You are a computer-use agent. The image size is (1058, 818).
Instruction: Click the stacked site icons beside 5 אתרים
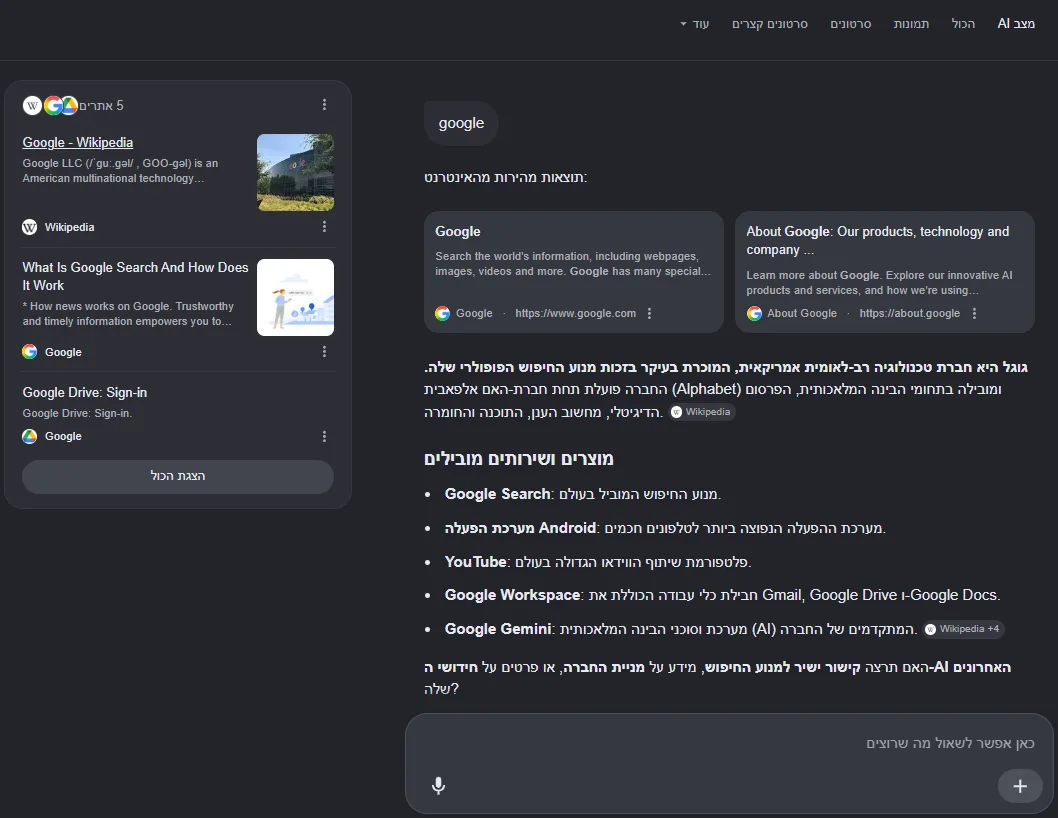coord(51,105)
